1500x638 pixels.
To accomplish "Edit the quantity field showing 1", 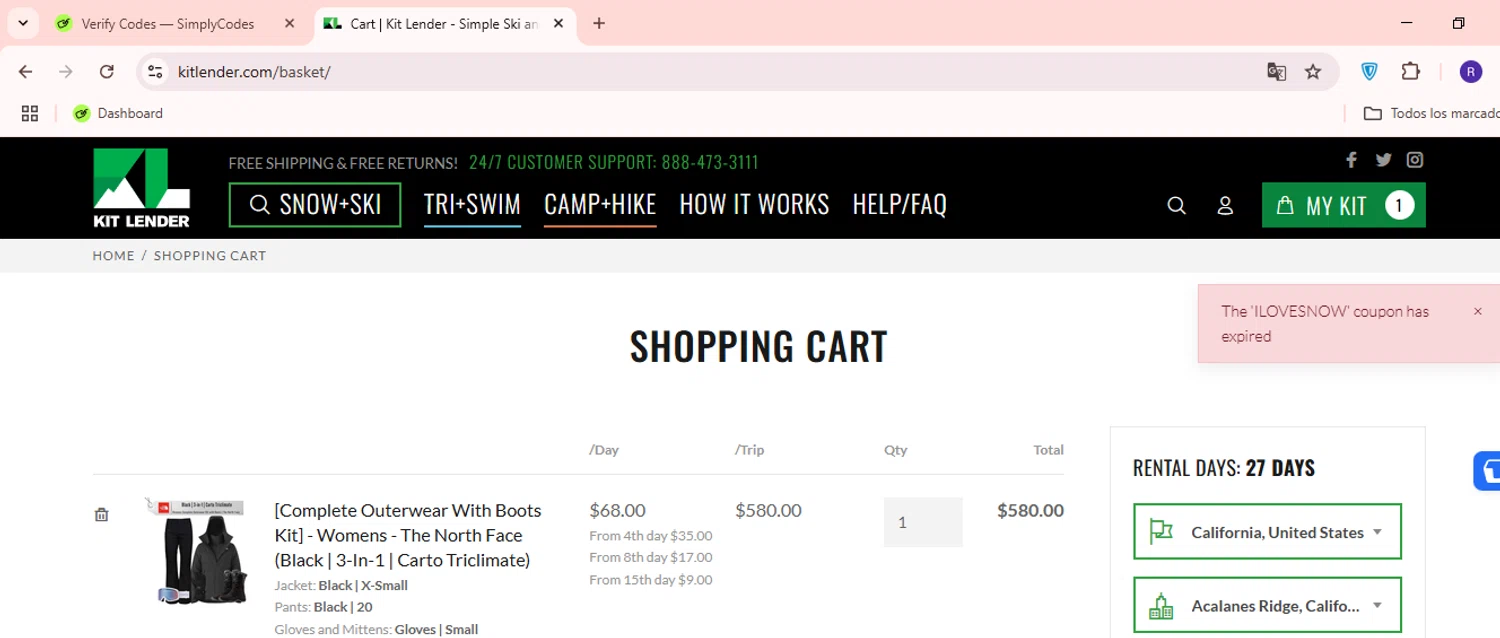I will 923,522.
